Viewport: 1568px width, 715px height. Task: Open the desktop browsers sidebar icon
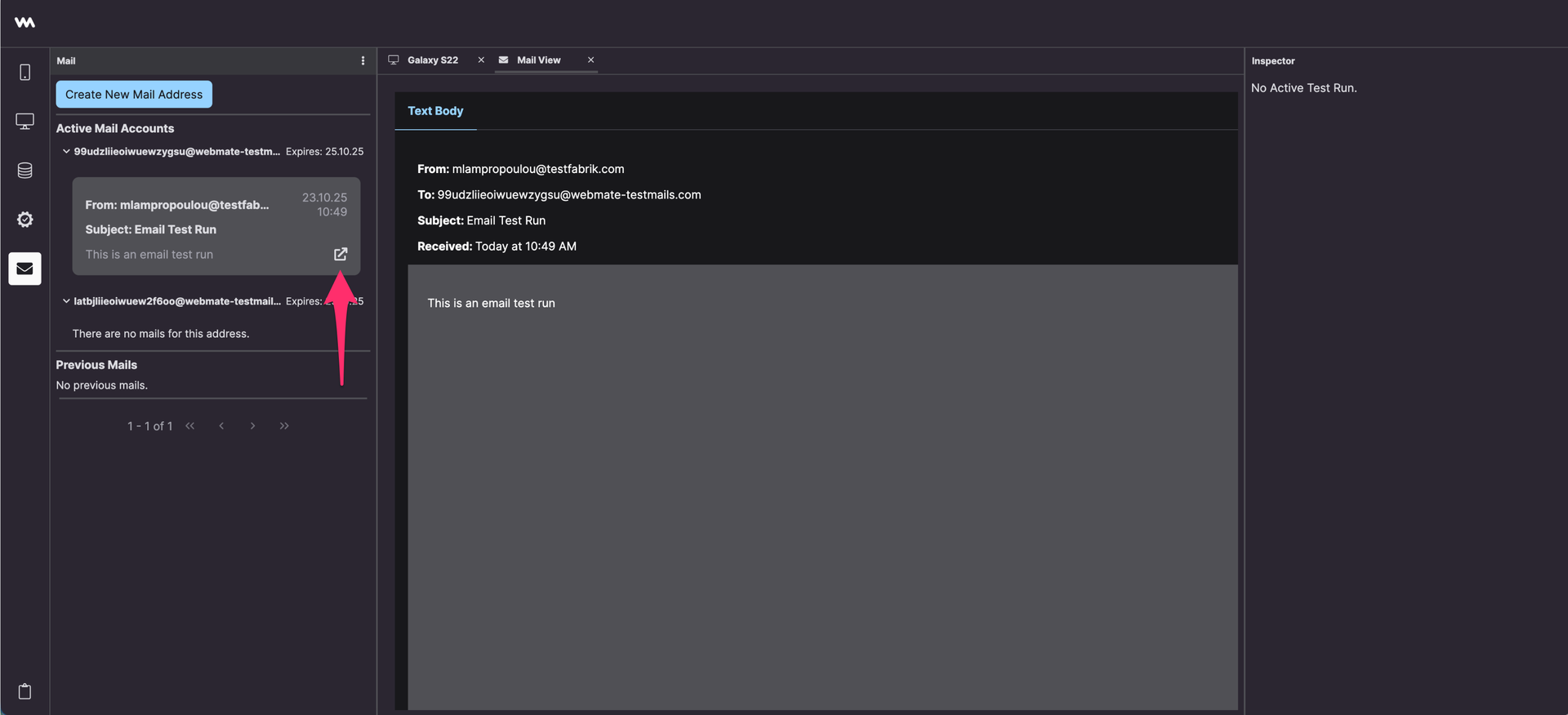point(24,122)
